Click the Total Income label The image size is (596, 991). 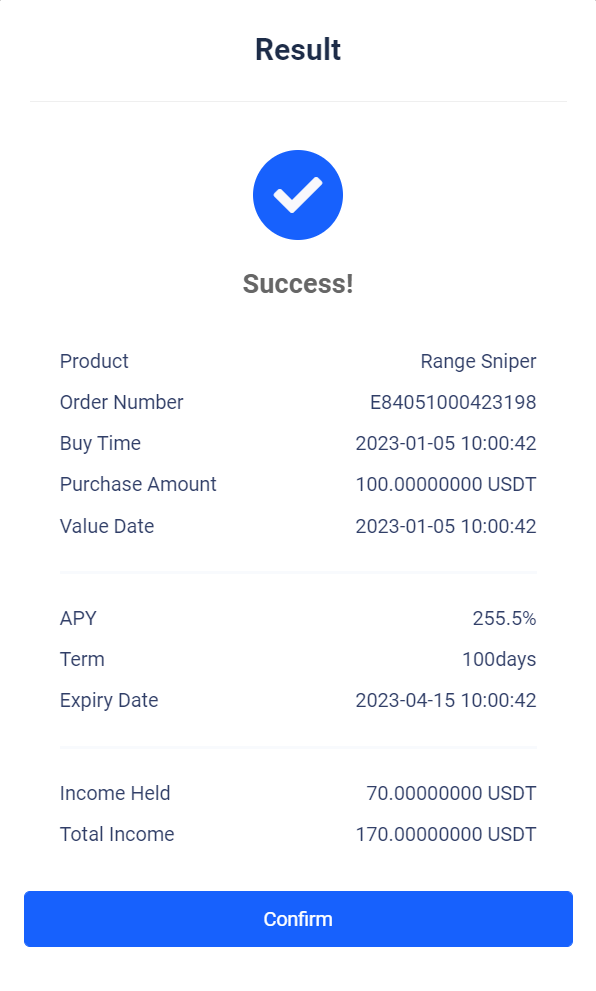click(x=117, y=834)
